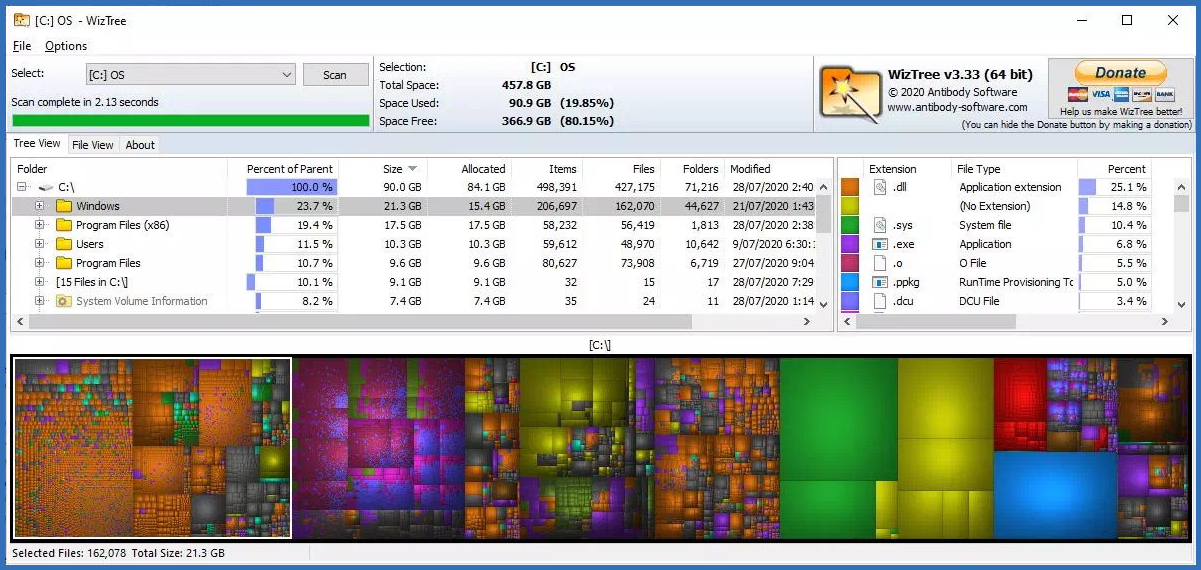
Task: Sort by the Allocated column header
Action: (x=468, y=169)
